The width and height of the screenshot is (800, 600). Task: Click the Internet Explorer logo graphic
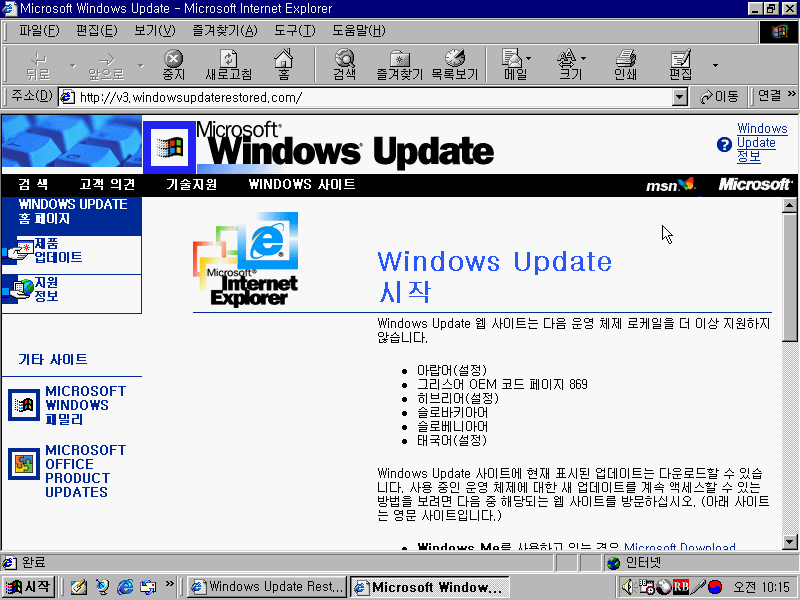click(245, 259)
